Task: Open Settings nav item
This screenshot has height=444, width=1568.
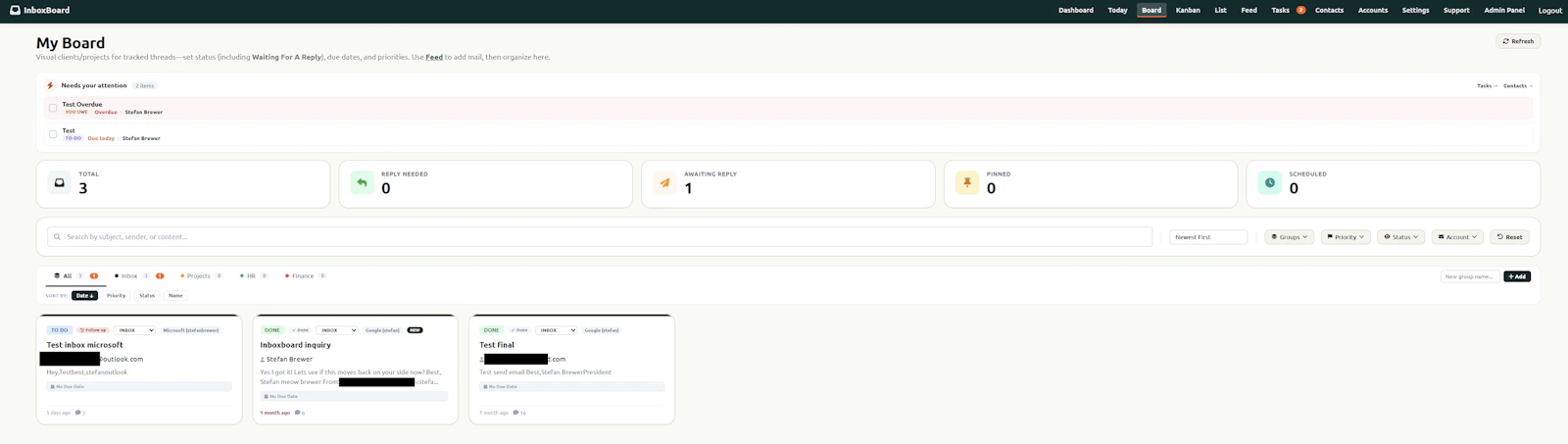Action: 1415,10
